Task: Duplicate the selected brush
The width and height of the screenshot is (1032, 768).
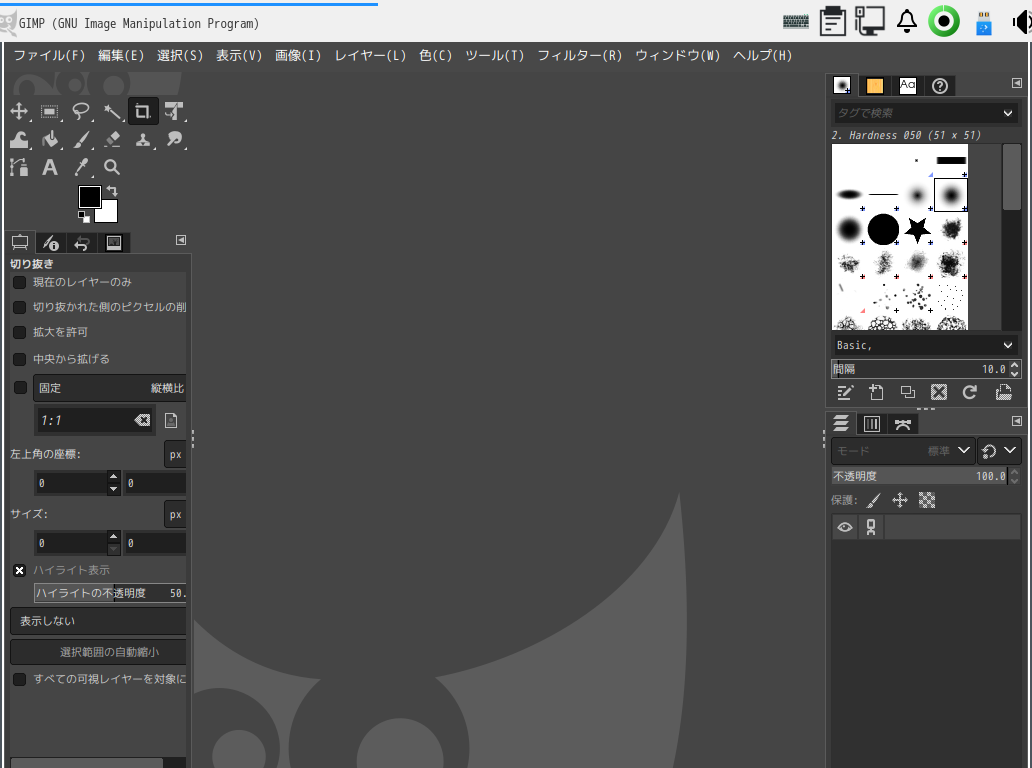Action: pos(908,393)
